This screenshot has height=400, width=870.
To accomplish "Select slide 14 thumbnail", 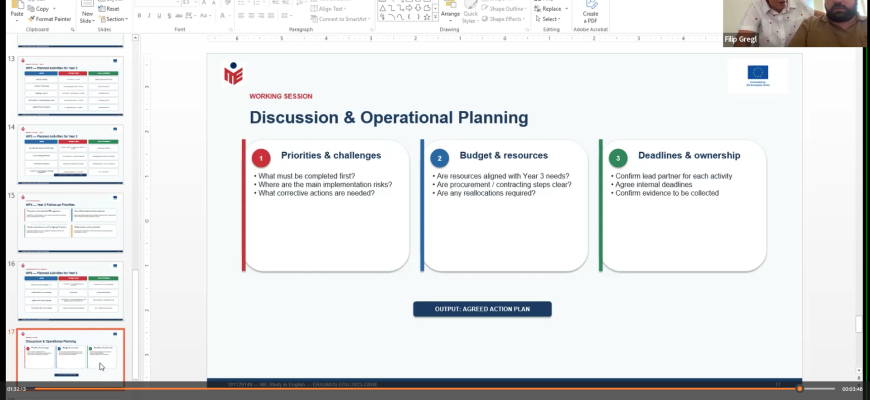I will click(x=70, y=154).
